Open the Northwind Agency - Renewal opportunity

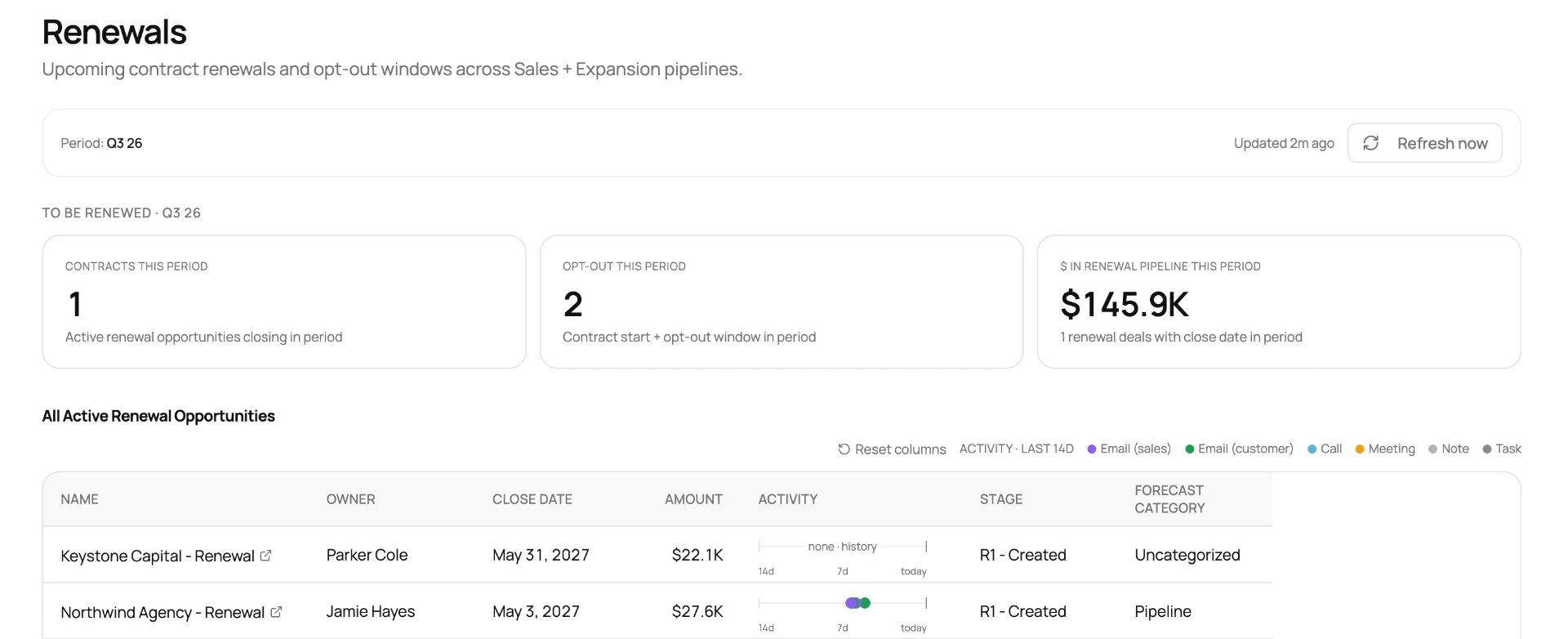coord(163,612)
